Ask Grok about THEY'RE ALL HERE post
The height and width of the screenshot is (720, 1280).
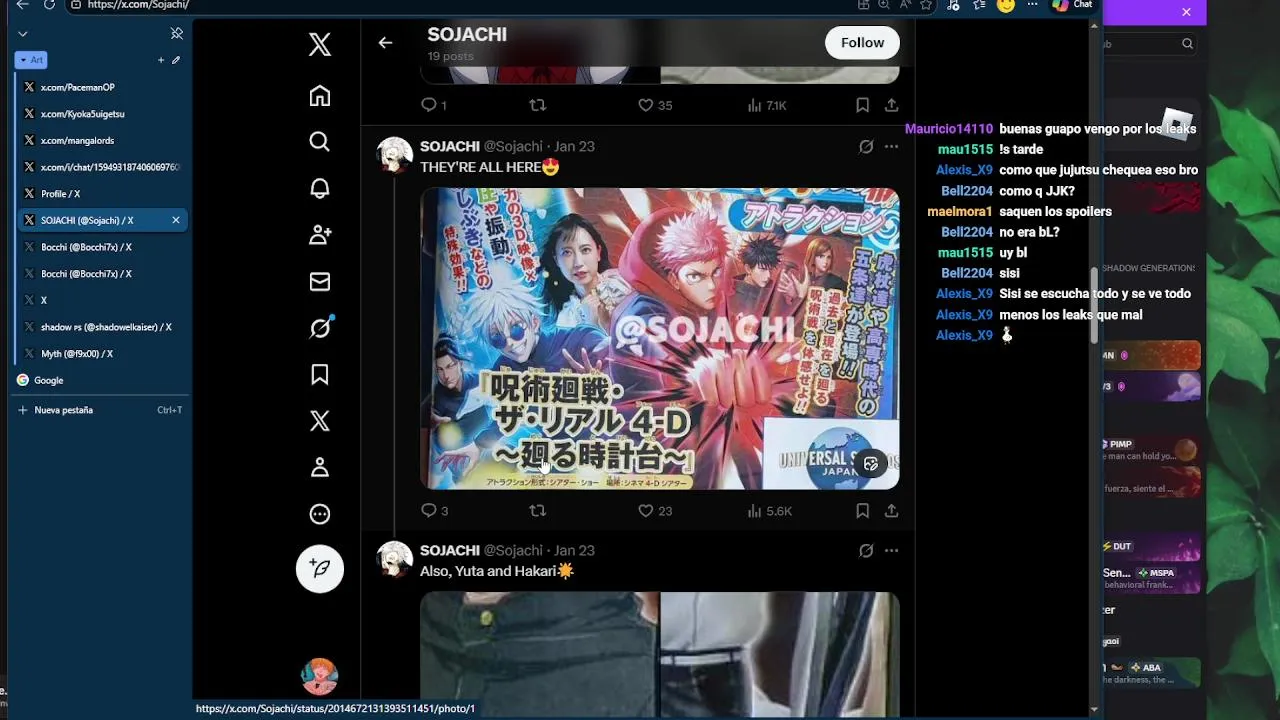[866, 146]
